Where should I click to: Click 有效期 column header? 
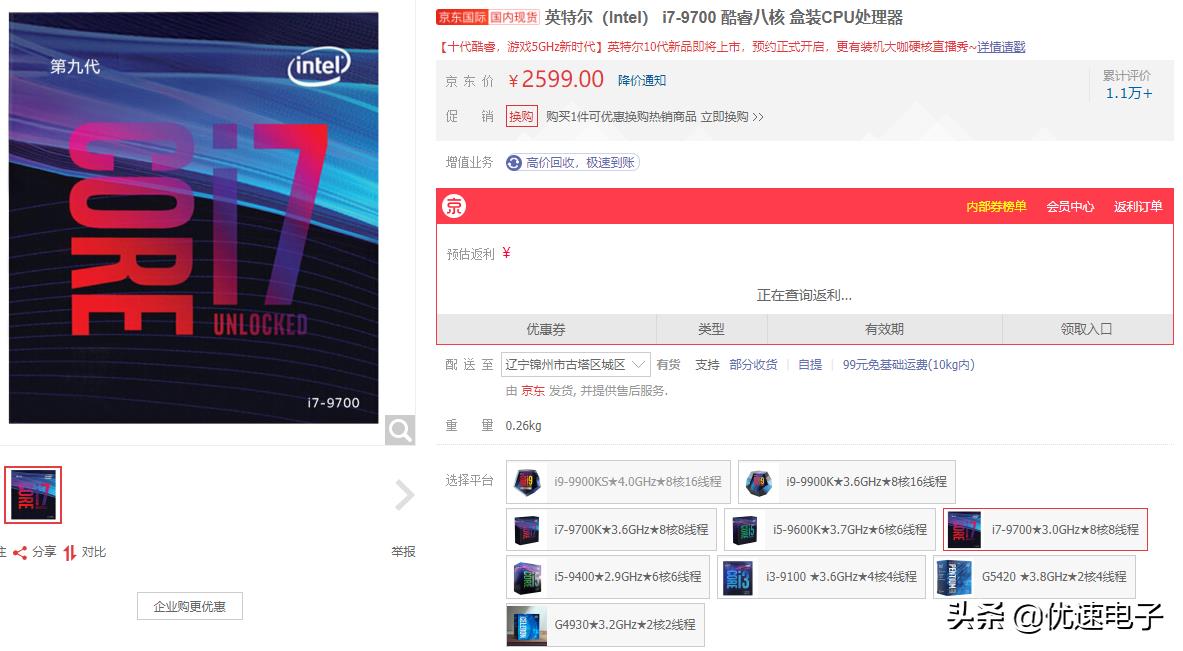884,330
